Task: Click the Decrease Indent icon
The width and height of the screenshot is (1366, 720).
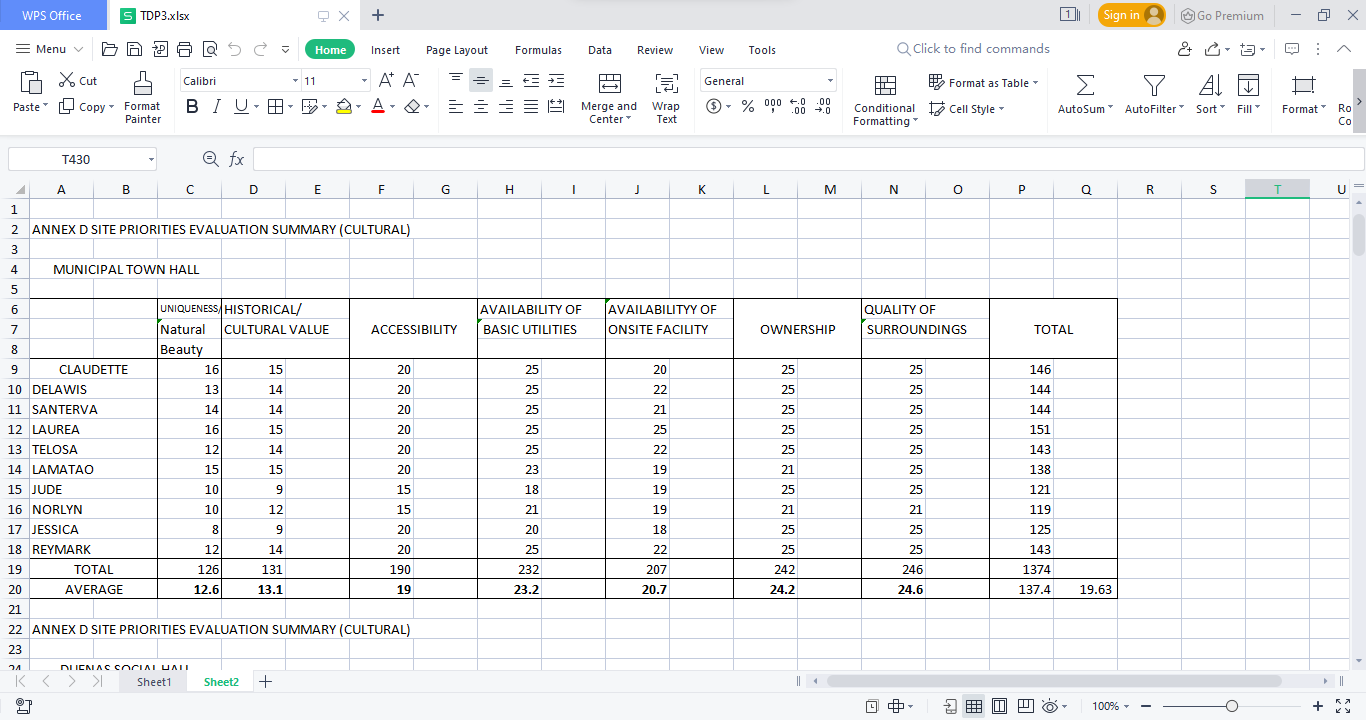Action: [531, 81]
